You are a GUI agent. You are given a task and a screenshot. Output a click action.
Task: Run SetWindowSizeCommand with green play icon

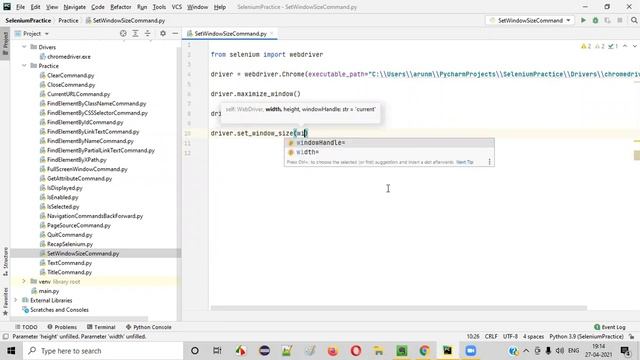(x=583, y=20)
